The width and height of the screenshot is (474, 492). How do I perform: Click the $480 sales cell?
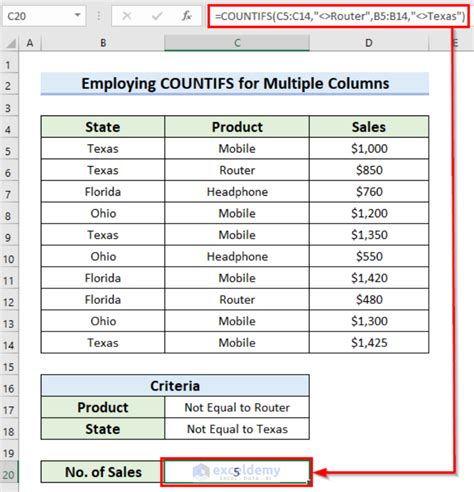click(x=369, y=299)
